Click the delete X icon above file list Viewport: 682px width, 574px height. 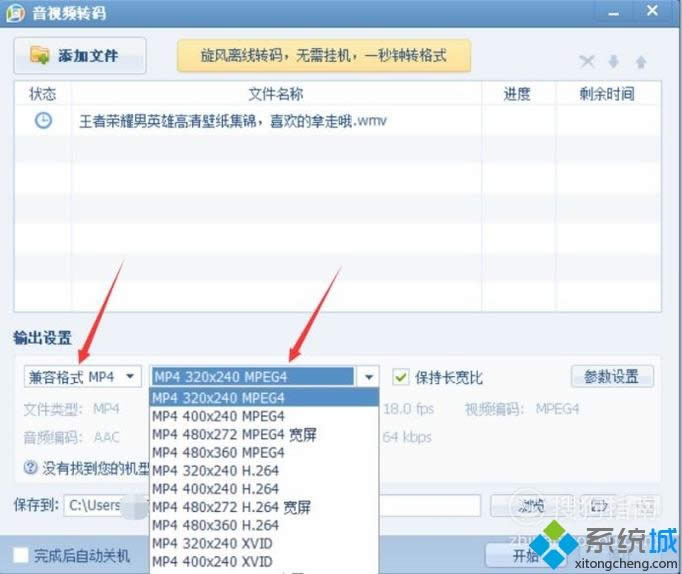pyautogui.click(x=587, y=61)
